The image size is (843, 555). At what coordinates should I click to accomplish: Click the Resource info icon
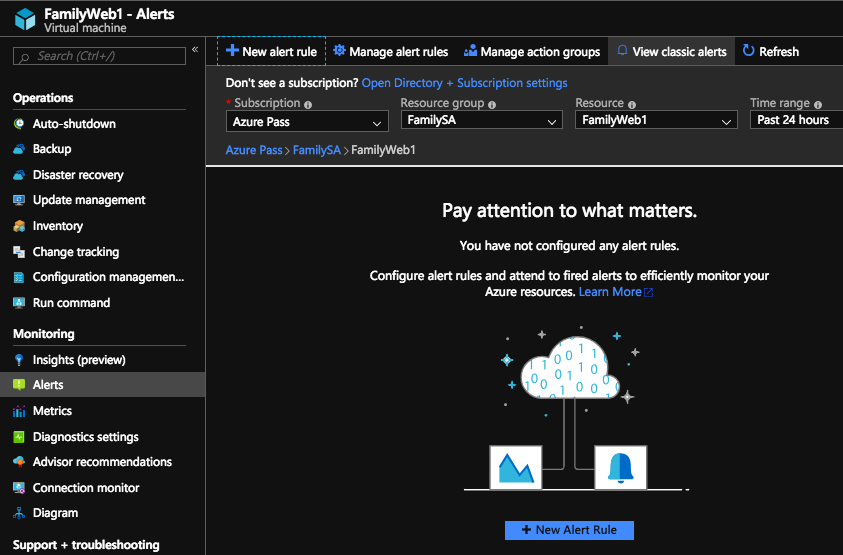click(x=632, y=105)
